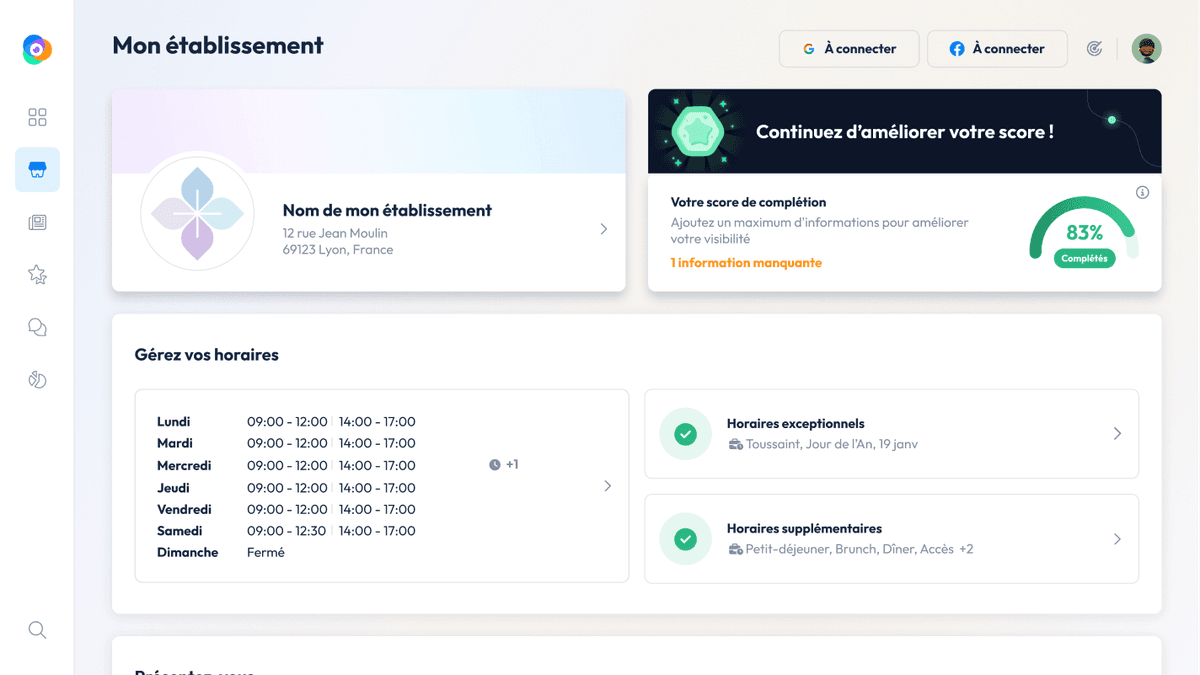This screenshot has width=1200, height=675.
Task: Open the newspaper posts icon in sidebar
Action: [x=37, y=222]
